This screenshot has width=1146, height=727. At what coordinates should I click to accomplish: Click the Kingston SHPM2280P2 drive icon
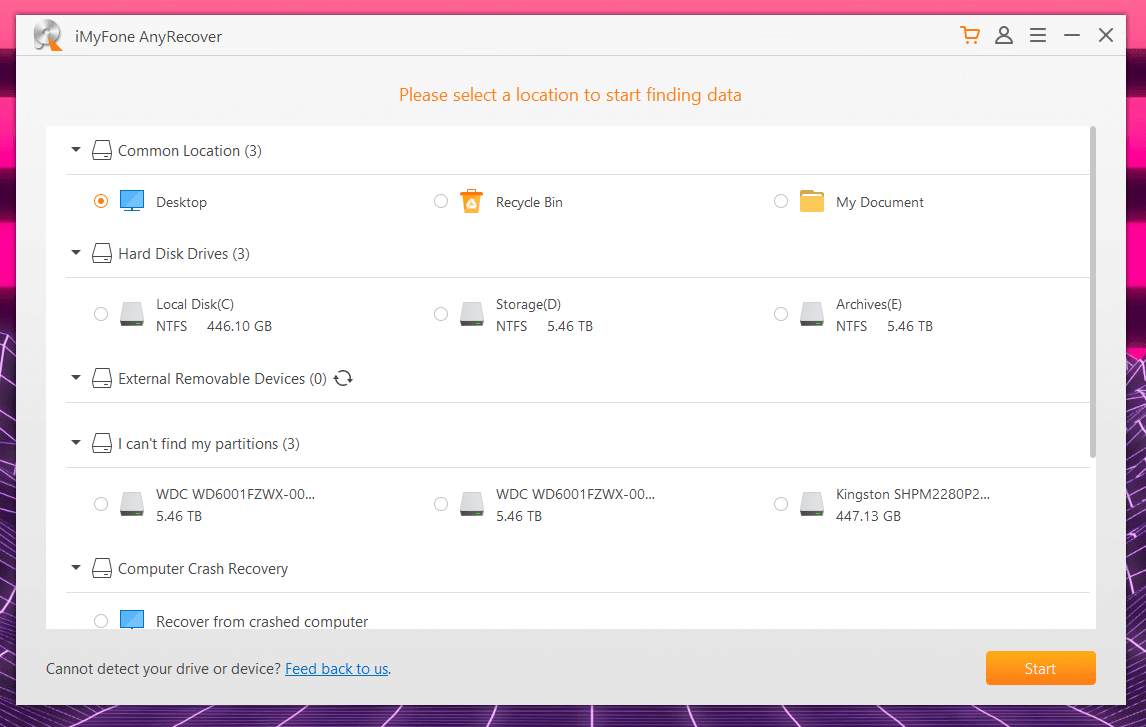(x=811, y=504)
